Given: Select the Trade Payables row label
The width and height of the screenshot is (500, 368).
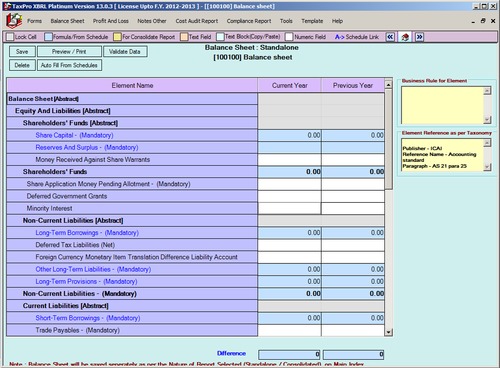Looking at the screenshot, I should pyautogui.click(x=132, y=330).
